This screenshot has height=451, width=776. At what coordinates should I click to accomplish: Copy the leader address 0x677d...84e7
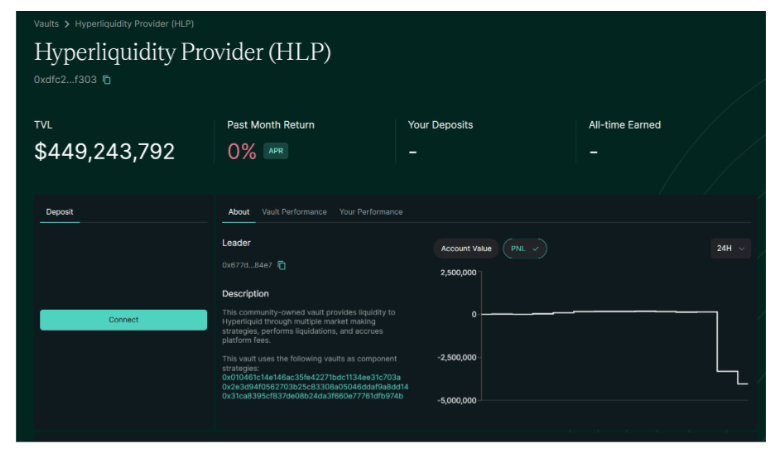tap(282, 265)
